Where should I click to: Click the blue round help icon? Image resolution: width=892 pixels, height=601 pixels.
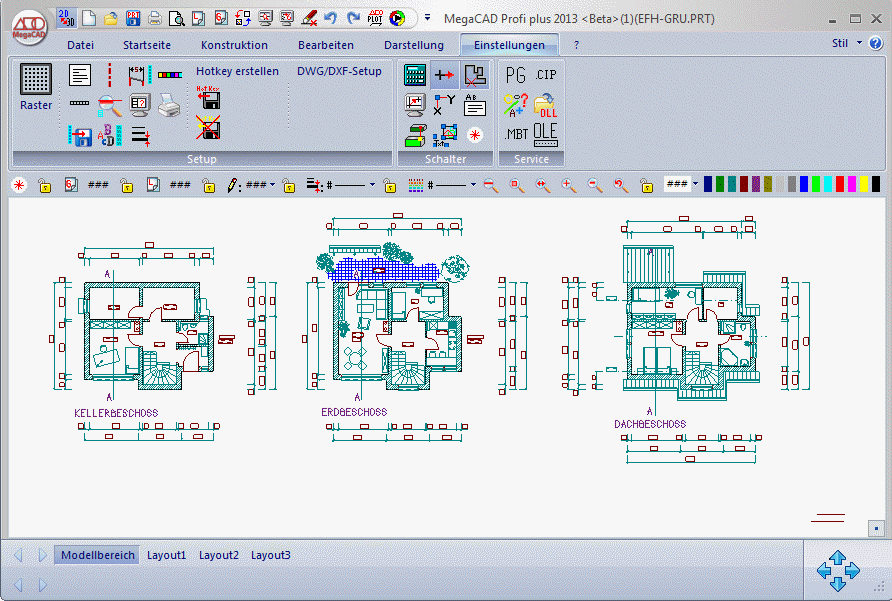876,43
